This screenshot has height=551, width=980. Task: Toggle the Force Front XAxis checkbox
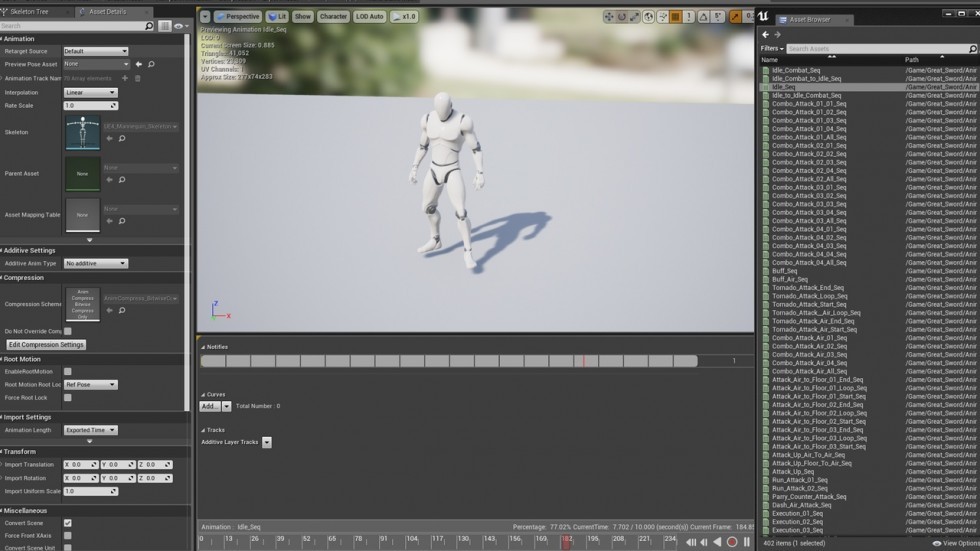68,536
